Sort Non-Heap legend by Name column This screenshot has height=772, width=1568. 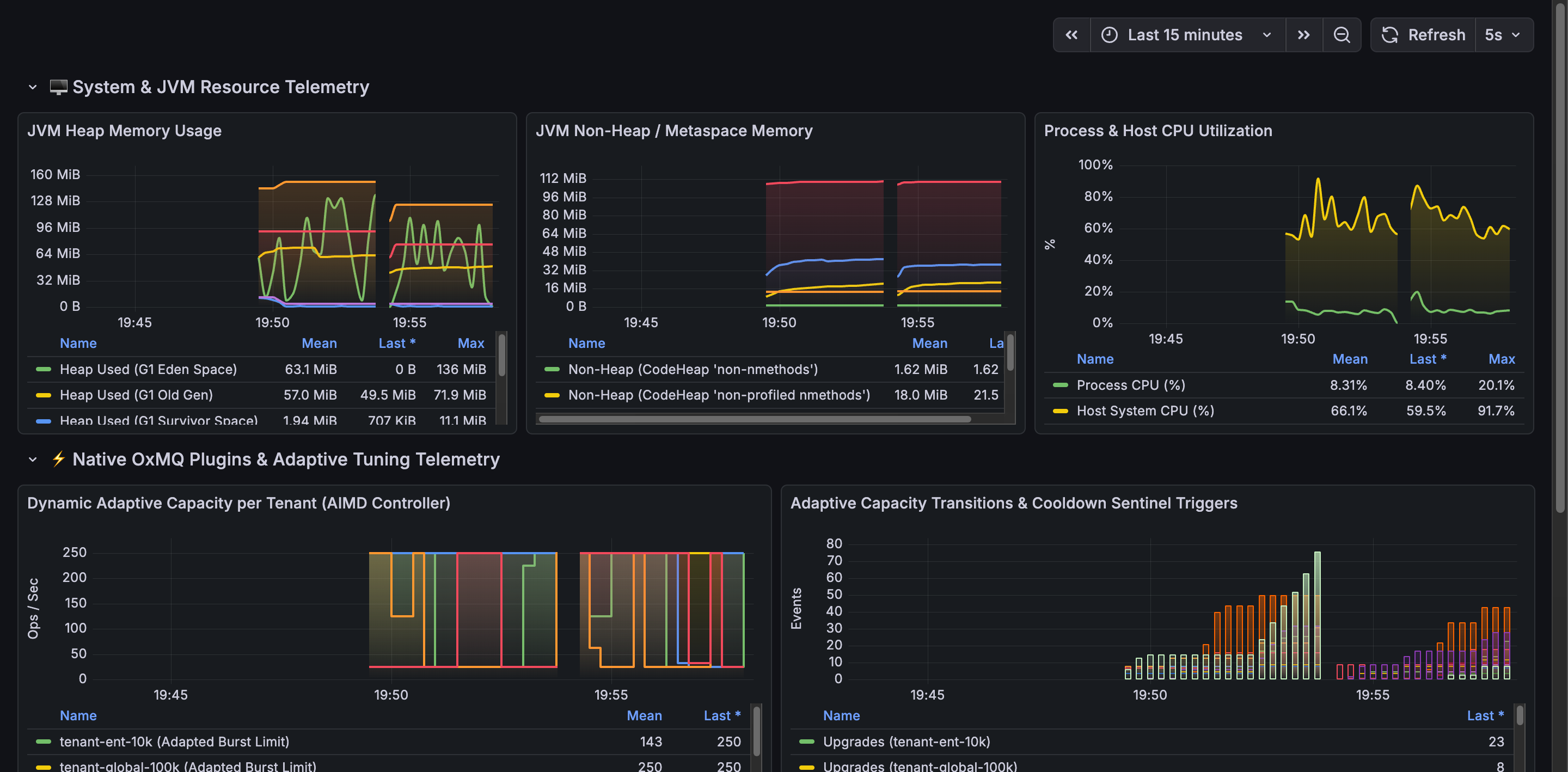click(586, 343)
